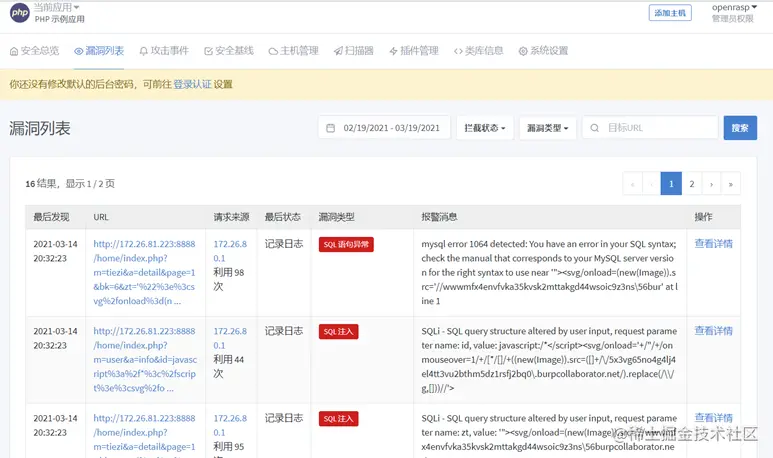Click the javascript payload SQLi alarm message
This screenshot has height=458, width=773.
coord(549,359)
